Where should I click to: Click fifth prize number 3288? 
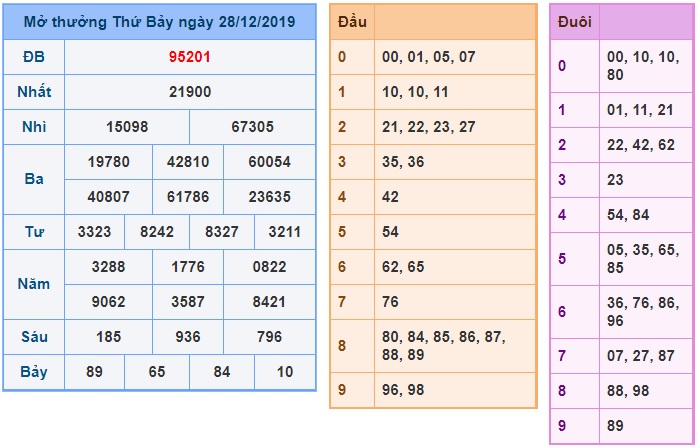108,267
